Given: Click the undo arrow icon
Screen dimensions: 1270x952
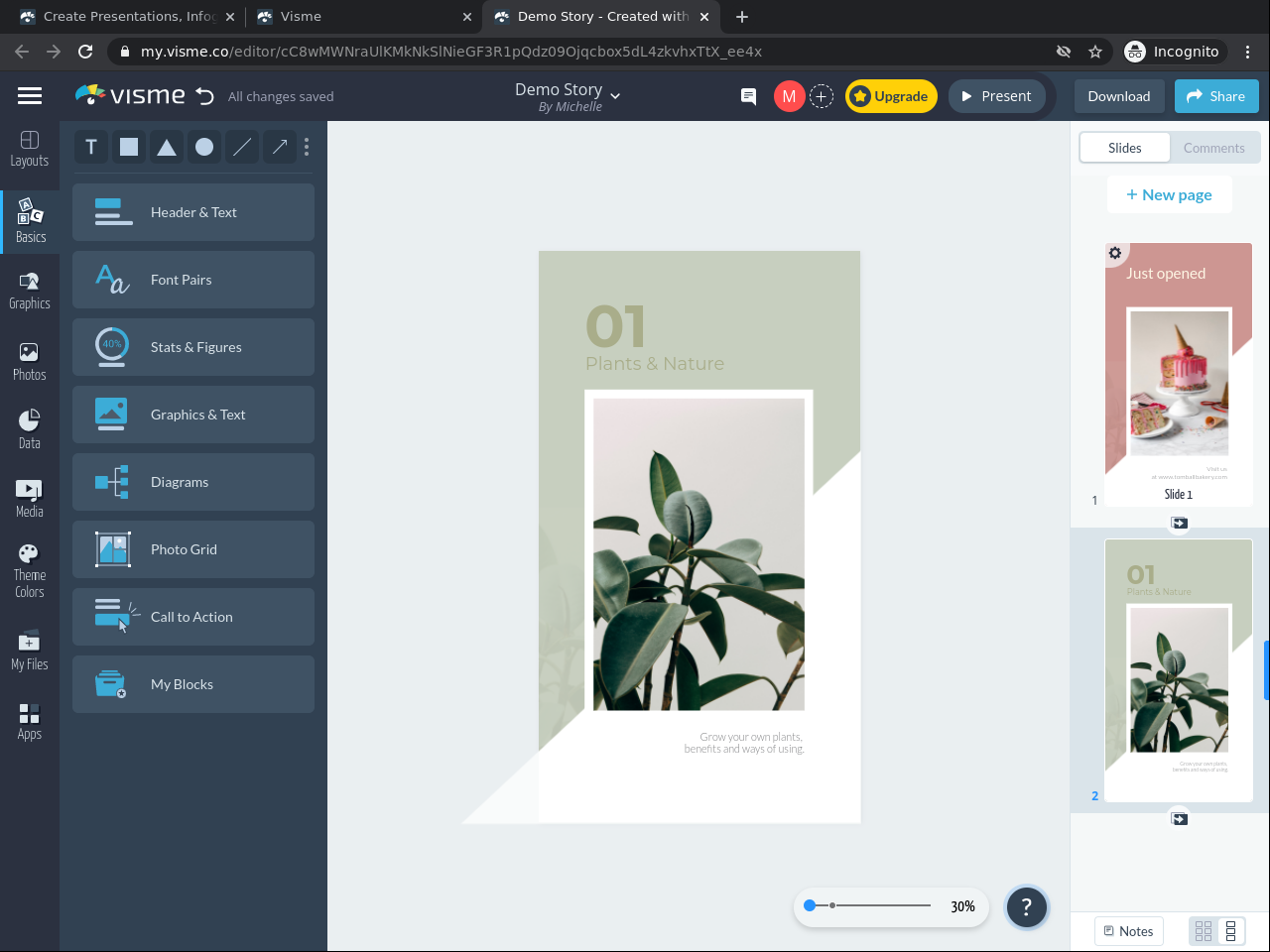Looking at the screenshot, I should [205, 96].
